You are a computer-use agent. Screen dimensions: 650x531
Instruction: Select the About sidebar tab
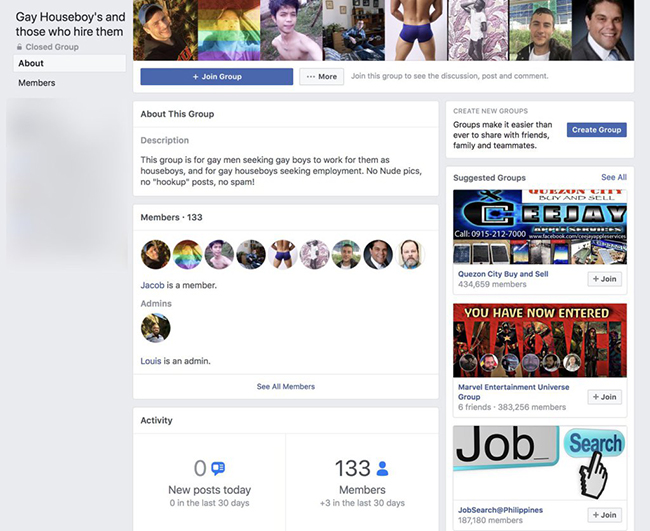pos(70,63)
